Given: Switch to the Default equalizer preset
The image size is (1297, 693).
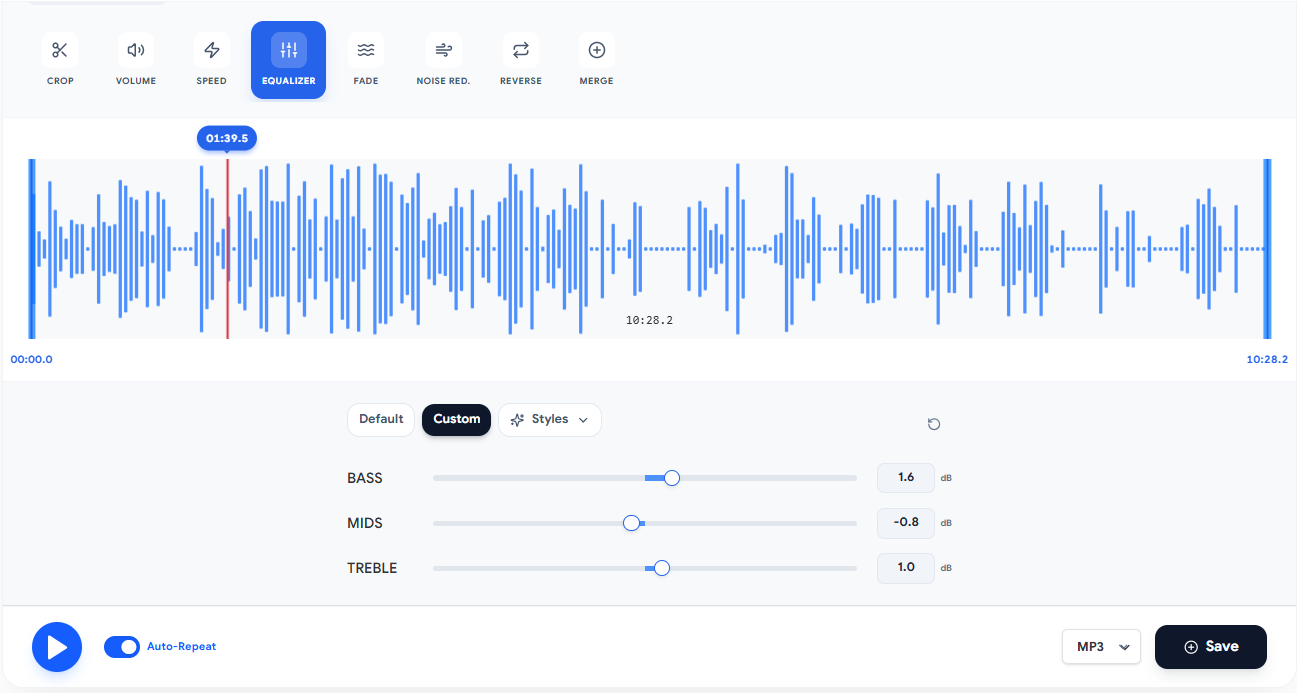Looking at the screenshot, I should pyautogui.click(x=381, y=420).
